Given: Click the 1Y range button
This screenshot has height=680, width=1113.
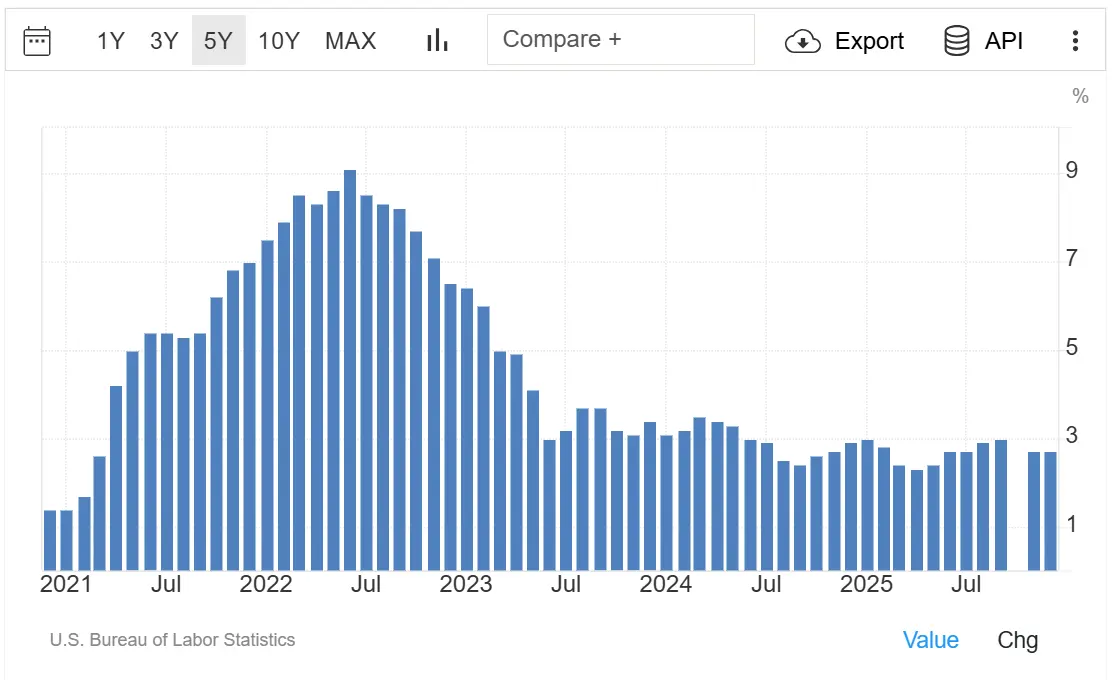Looking at the screenshot, I should (110, 40).
